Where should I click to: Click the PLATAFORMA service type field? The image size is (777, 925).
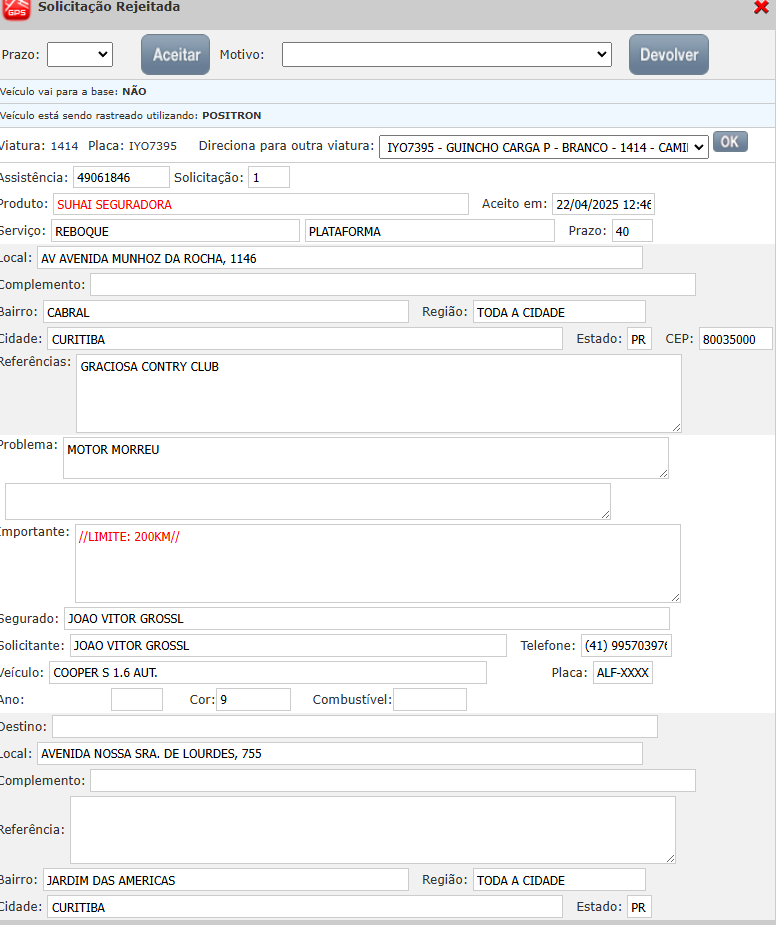430,231
